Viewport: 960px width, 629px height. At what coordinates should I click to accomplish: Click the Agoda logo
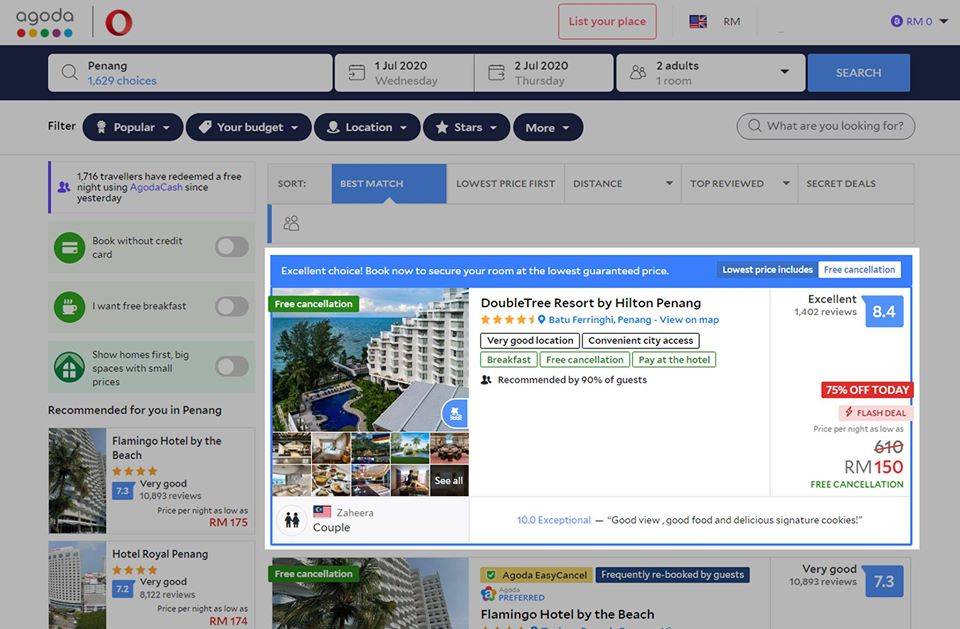pos(44,22)
